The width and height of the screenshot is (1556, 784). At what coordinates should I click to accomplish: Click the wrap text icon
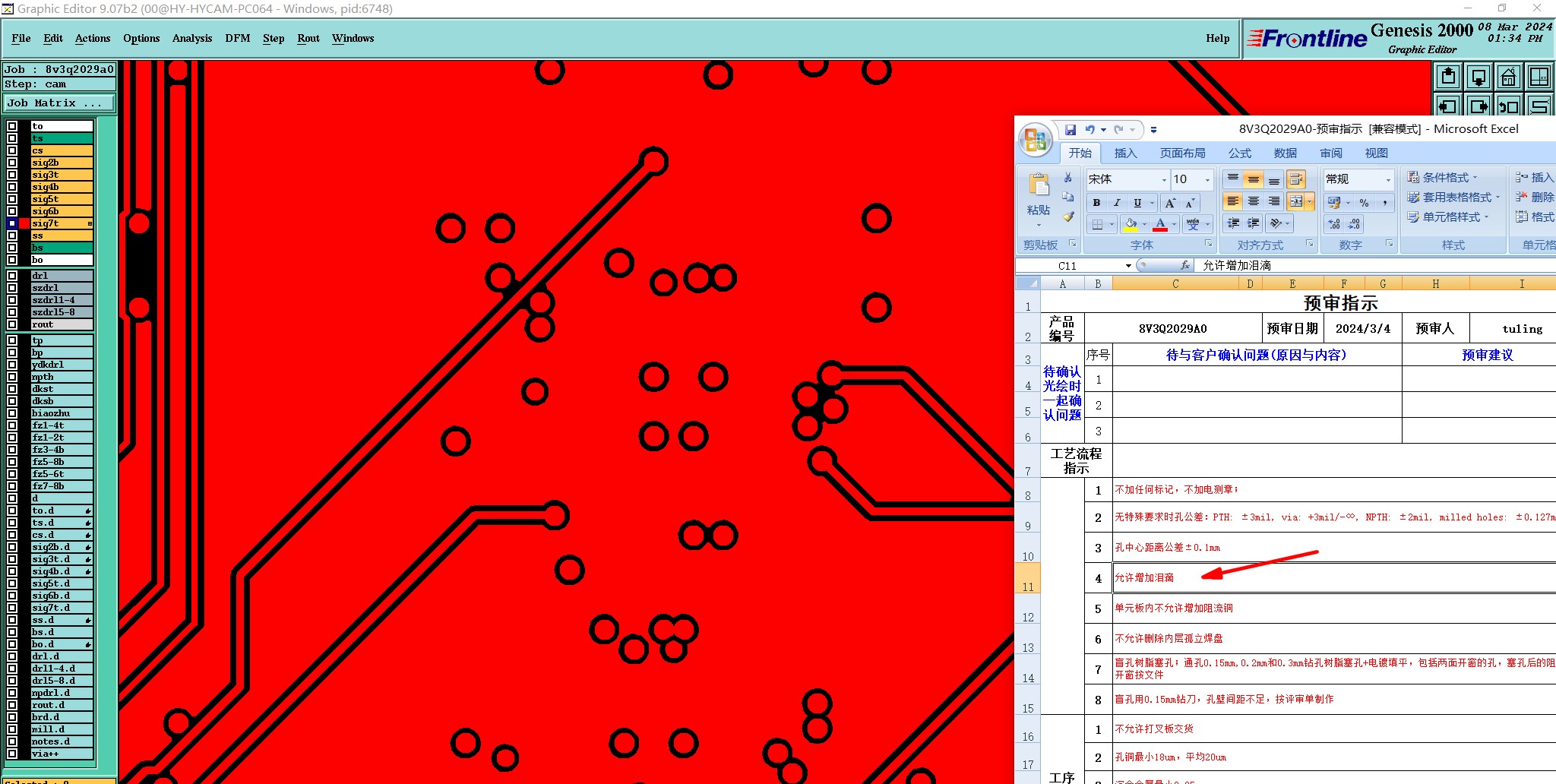click(x=1296, y=179)
